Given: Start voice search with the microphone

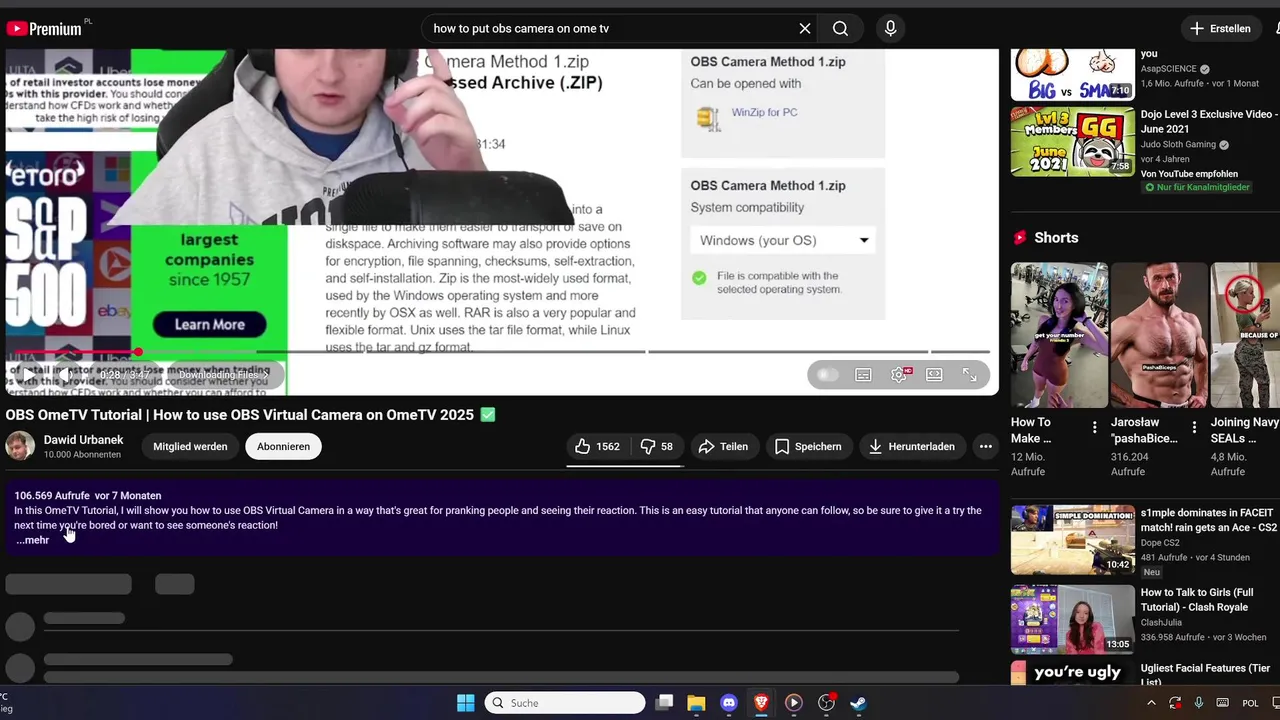Looking at the screenshot, I should 890,28.
